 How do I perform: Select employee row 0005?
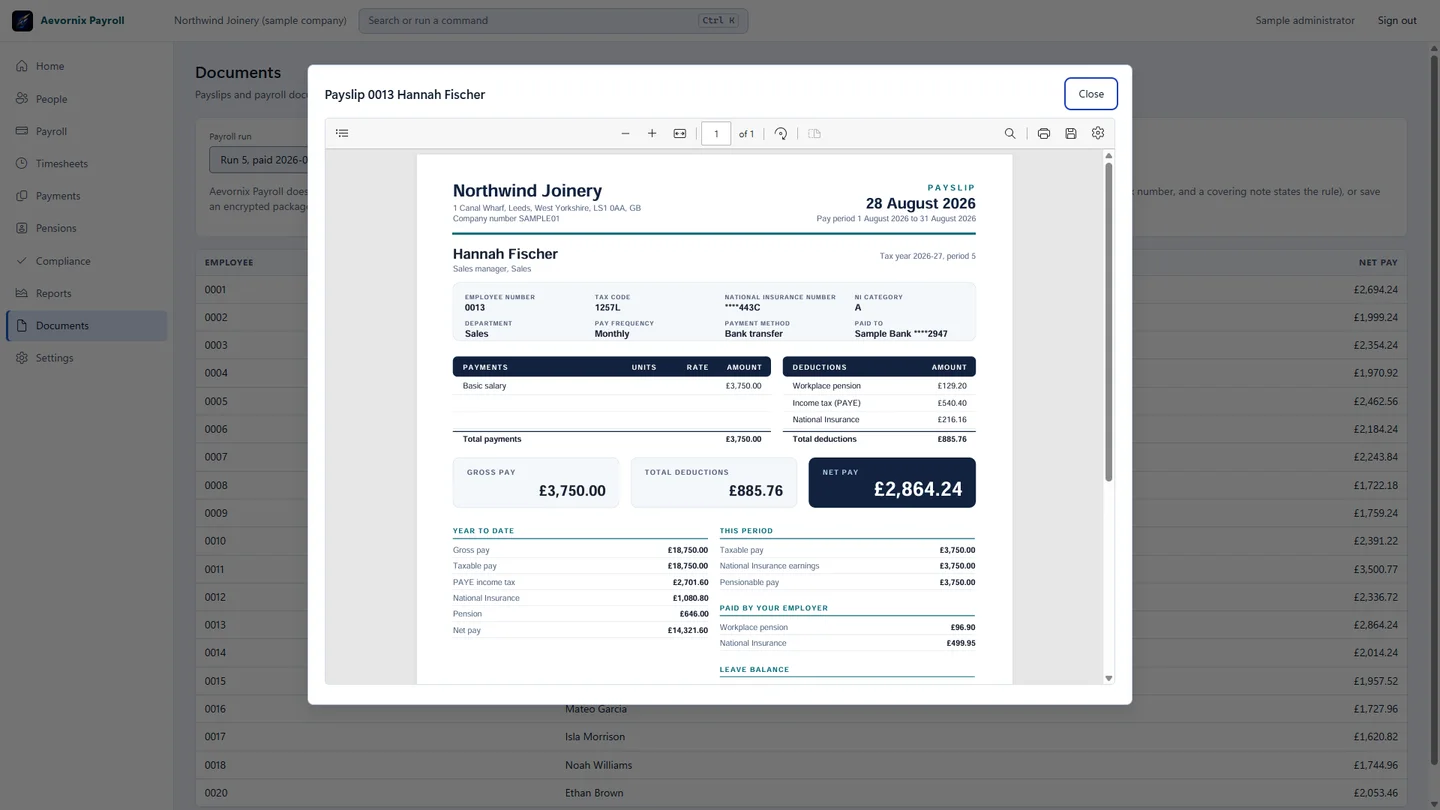pyautogui.click(x=800, y=401)
